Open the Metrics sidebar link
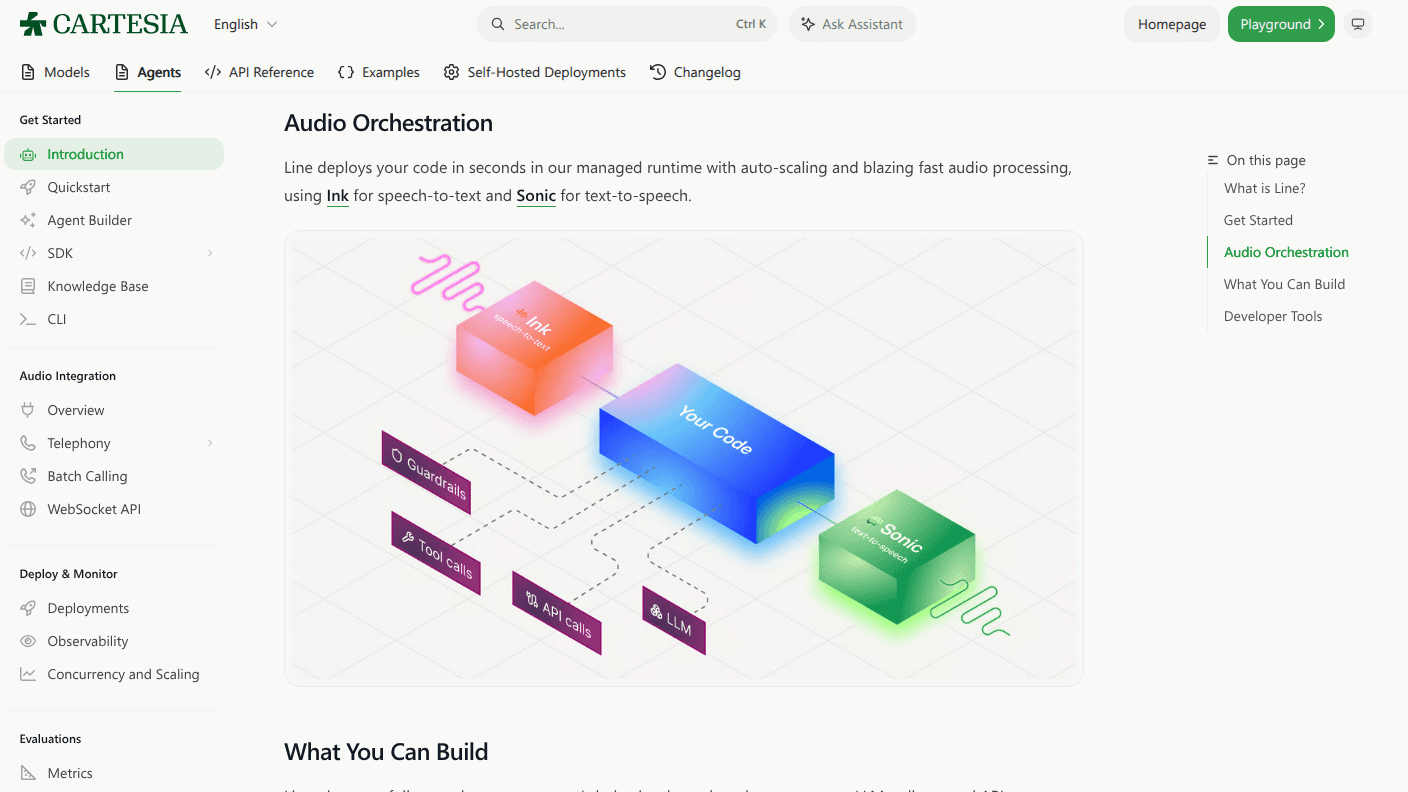1408x792 pixels. 114,773
